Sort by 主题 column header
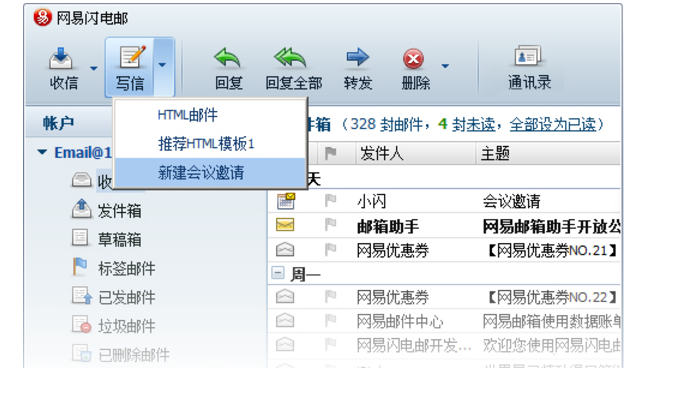This screenshot has width=698, height=394. [495, 154]
